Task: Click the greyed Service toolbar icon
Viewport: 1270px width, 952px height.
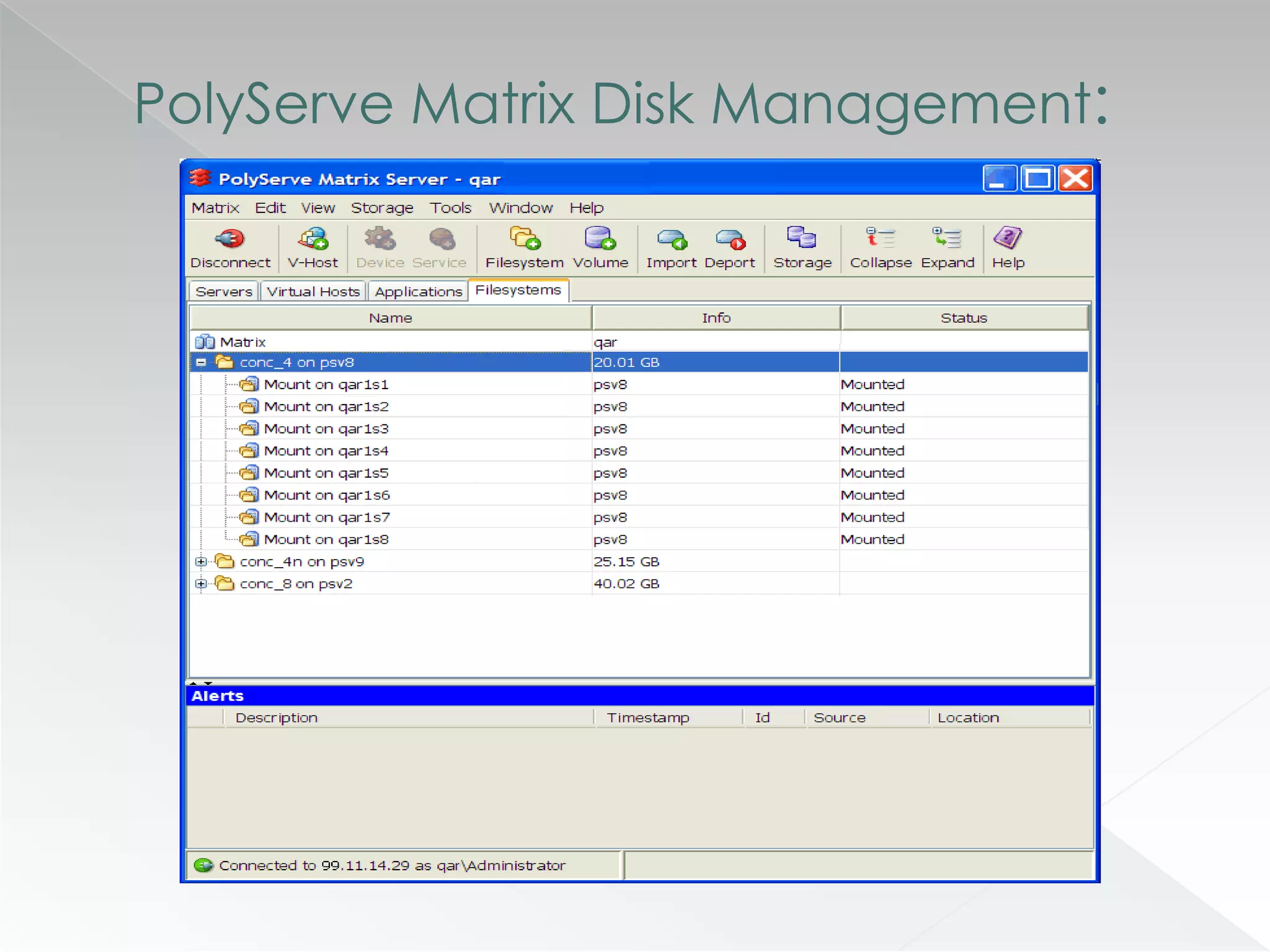Action: click(442, 239)
